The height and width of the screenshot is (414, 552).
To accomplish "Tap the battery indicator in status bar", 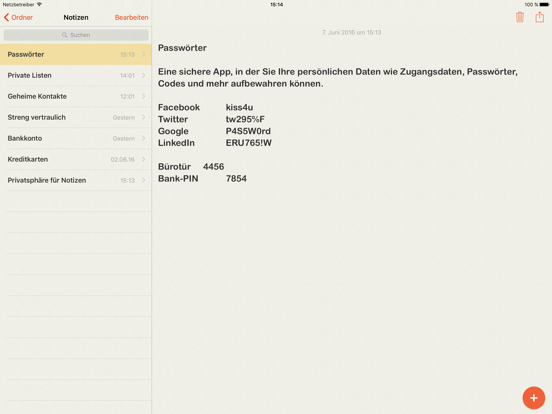I will (x=544, y=5).
